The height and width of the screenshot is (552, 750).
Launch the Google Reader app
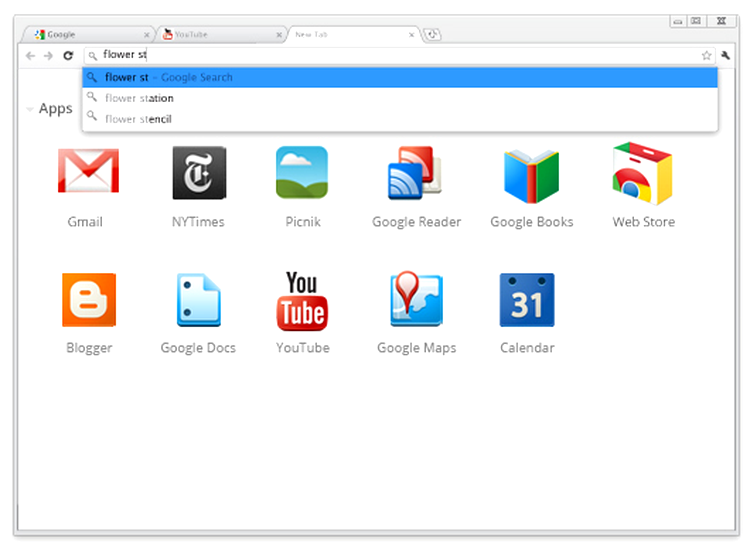(415, 173)
